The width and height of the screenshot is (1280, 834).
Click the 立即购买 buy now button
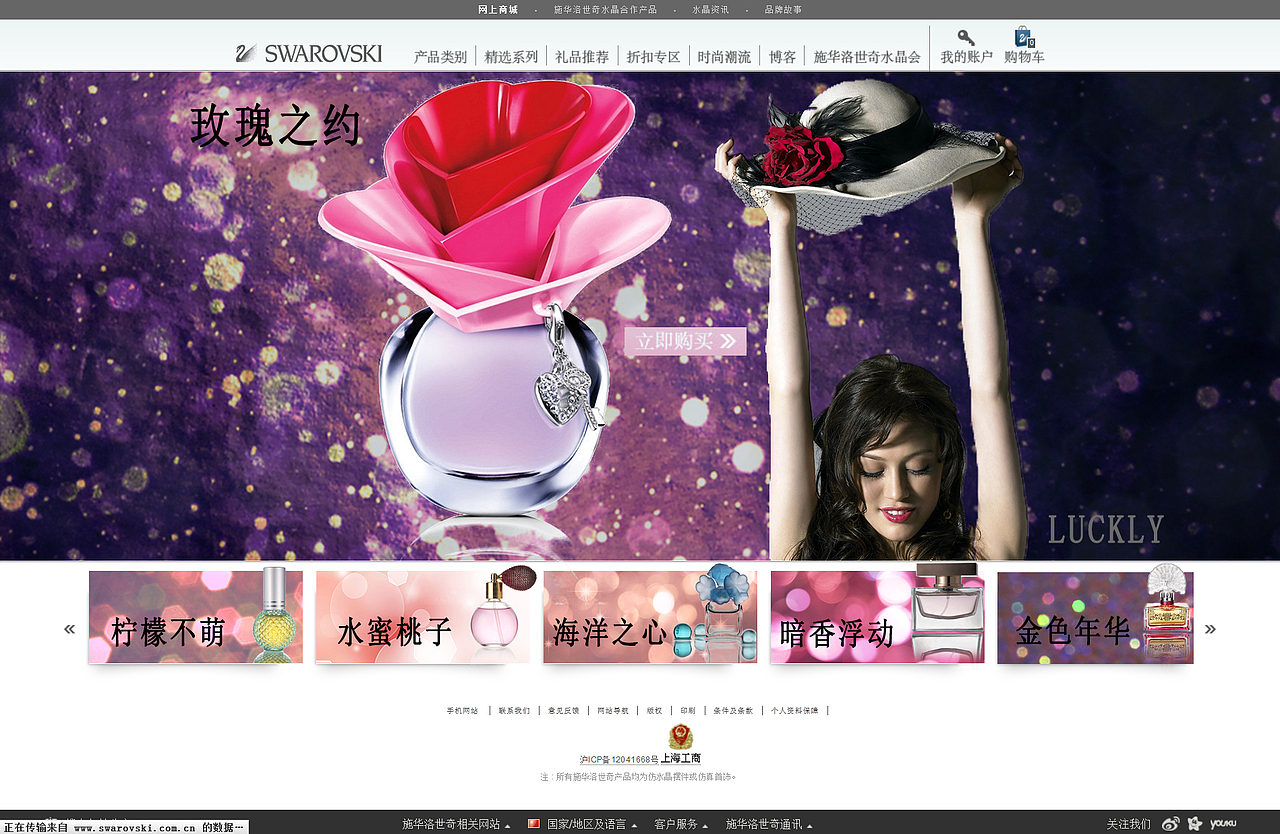(685, 341)
